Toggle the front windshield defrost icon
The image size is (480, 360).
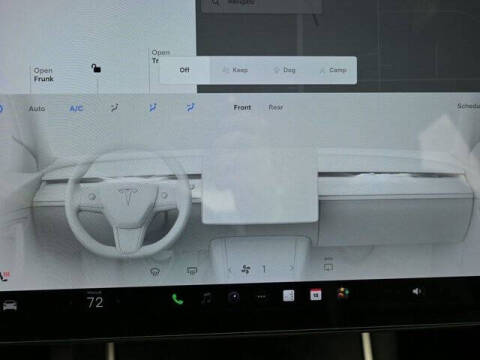coord(155,272)
